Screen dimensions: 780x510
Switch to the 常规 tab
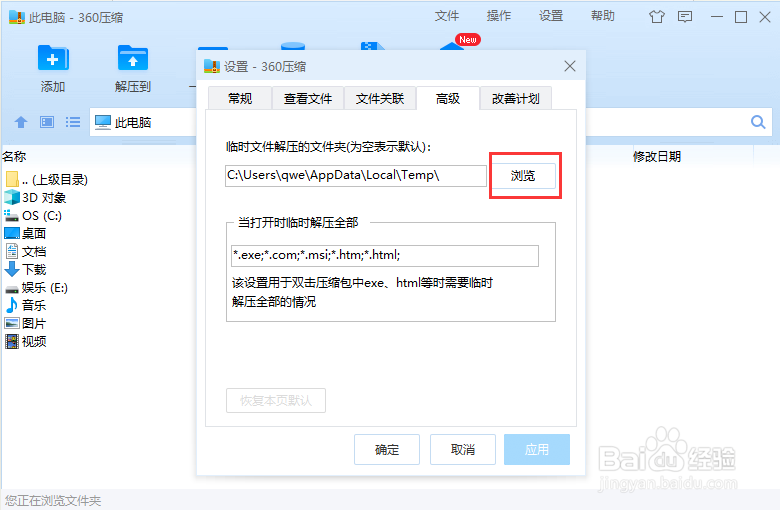pos(240,99)
